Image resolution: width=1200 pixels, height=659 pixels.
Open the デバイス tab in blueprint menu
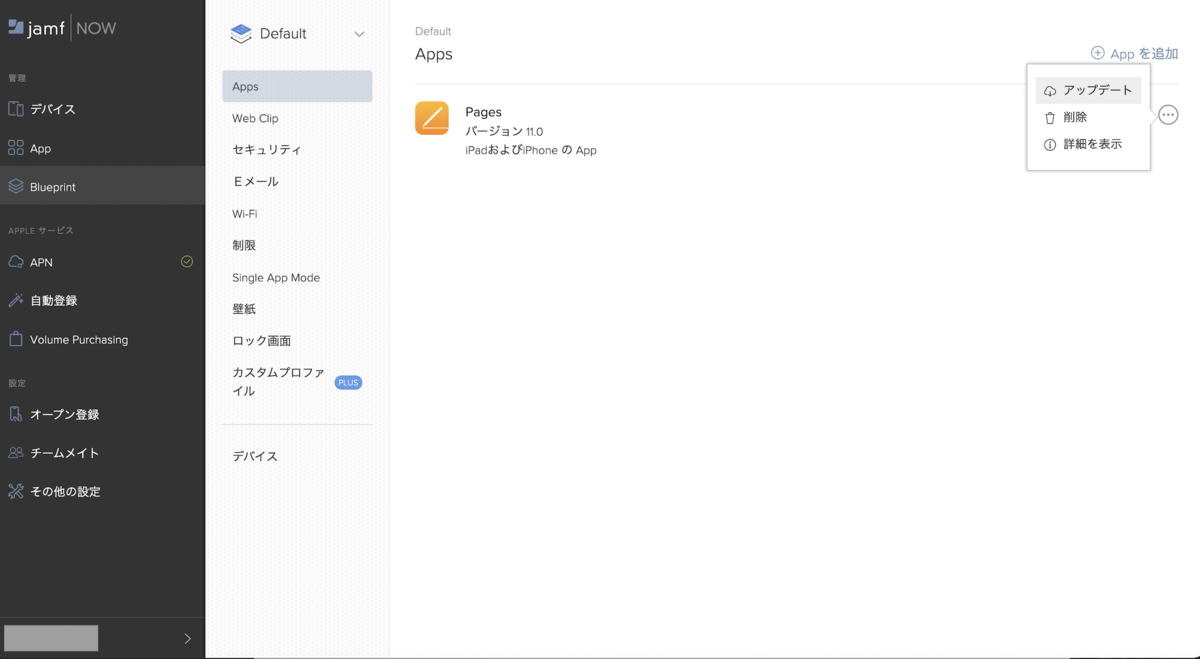coord(297,456)
